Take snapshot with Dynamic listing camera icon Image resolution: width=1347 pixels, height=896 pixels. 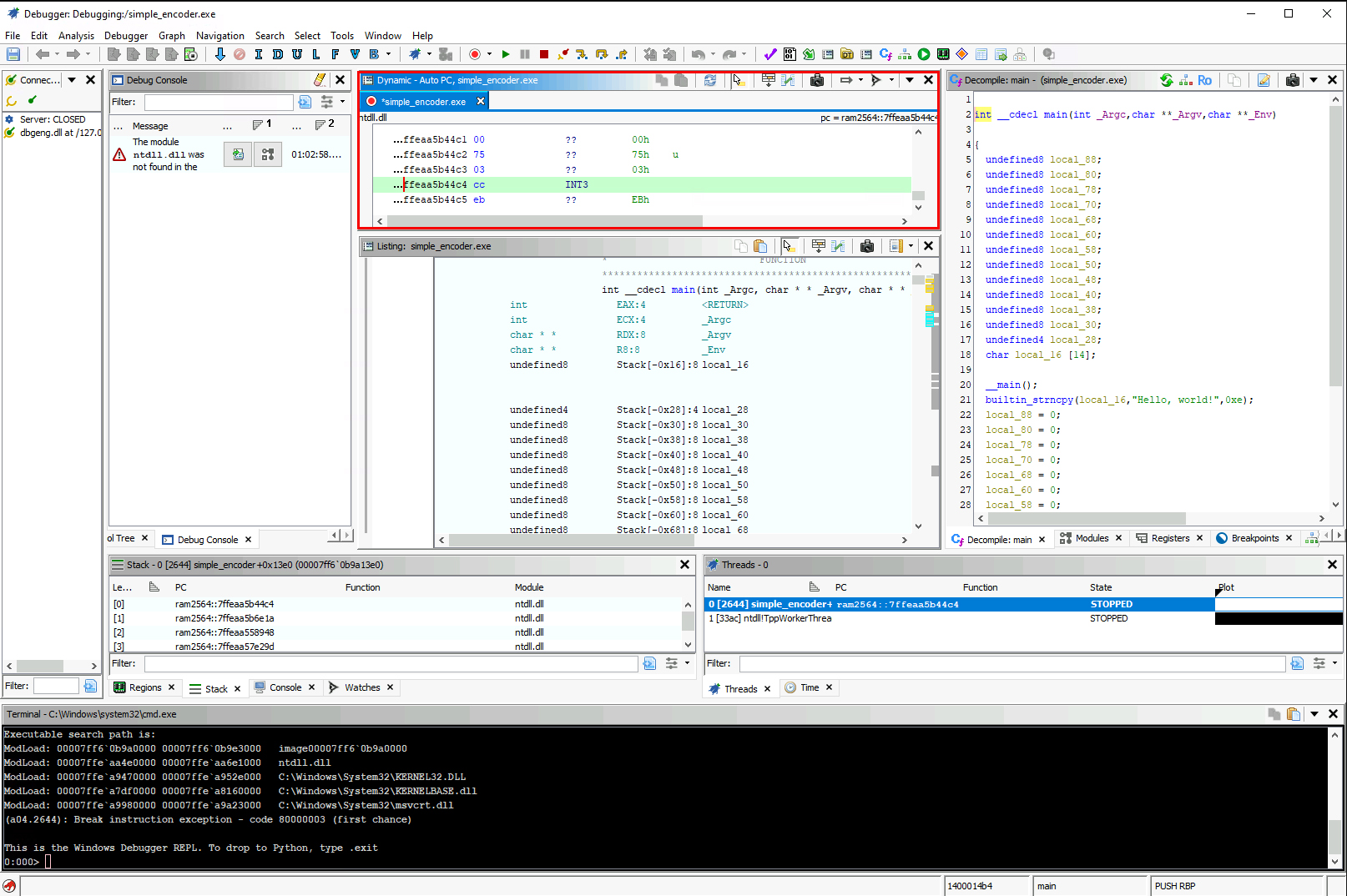click(x=817, y=80)
